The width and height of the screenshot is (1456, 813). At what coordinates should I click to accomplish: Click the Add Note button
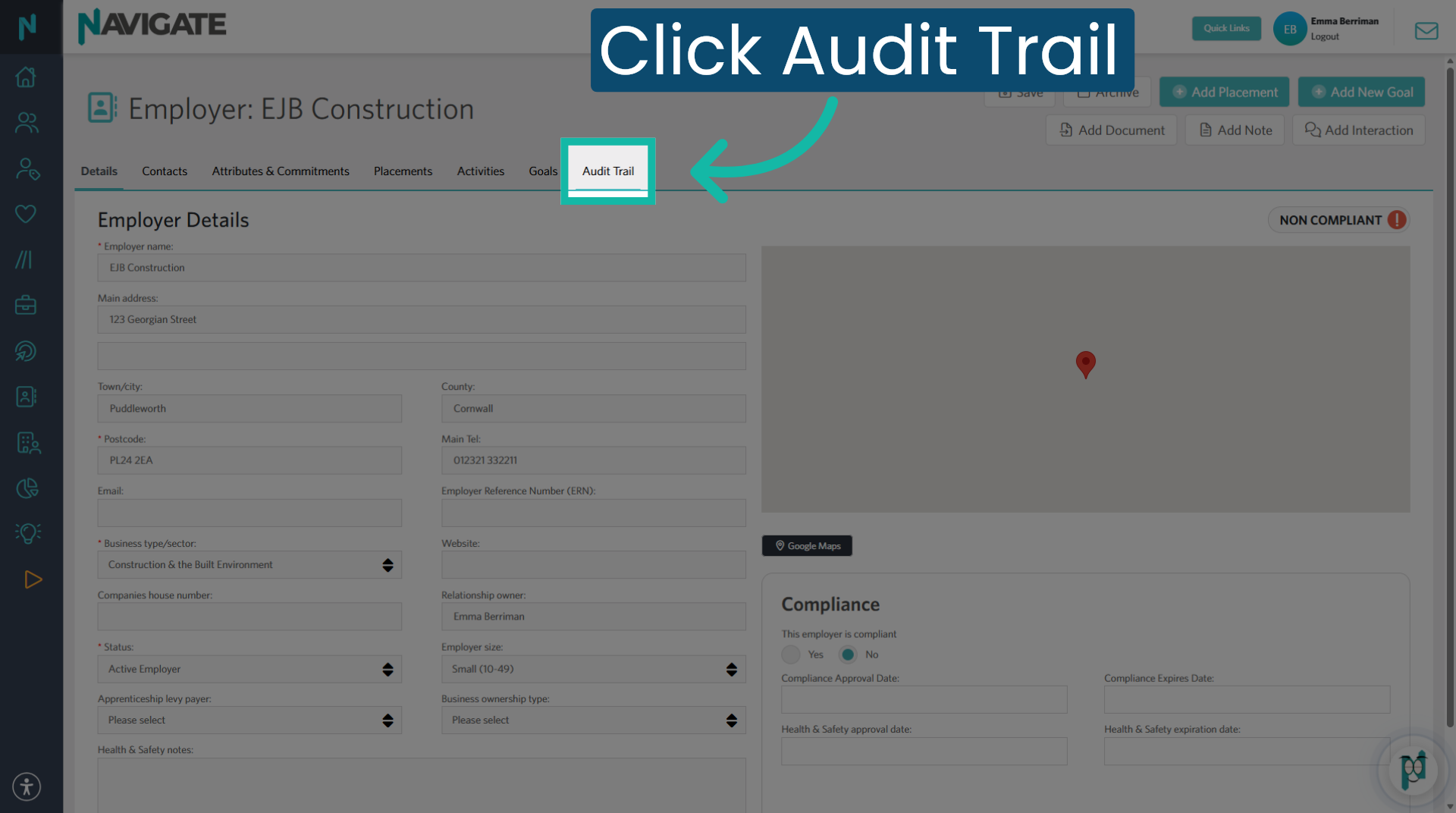(1235, 130)
